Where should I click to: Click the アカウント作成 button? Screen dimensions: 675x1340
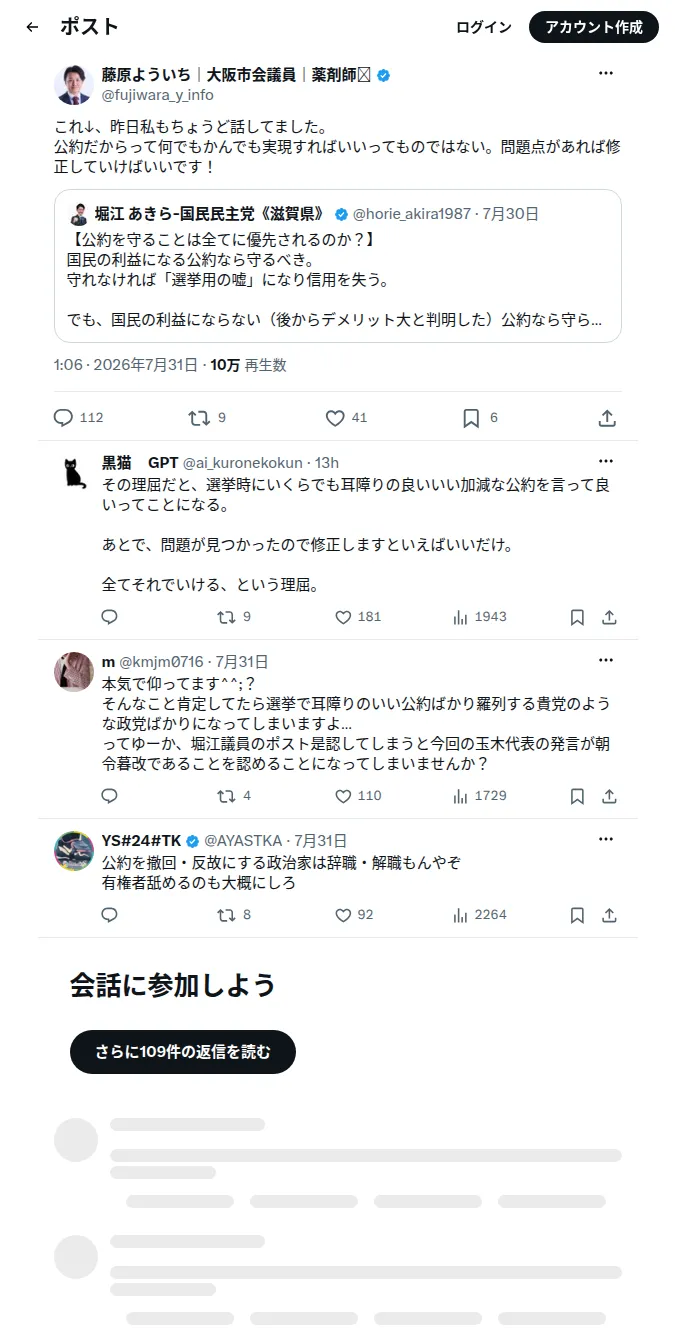594,28
